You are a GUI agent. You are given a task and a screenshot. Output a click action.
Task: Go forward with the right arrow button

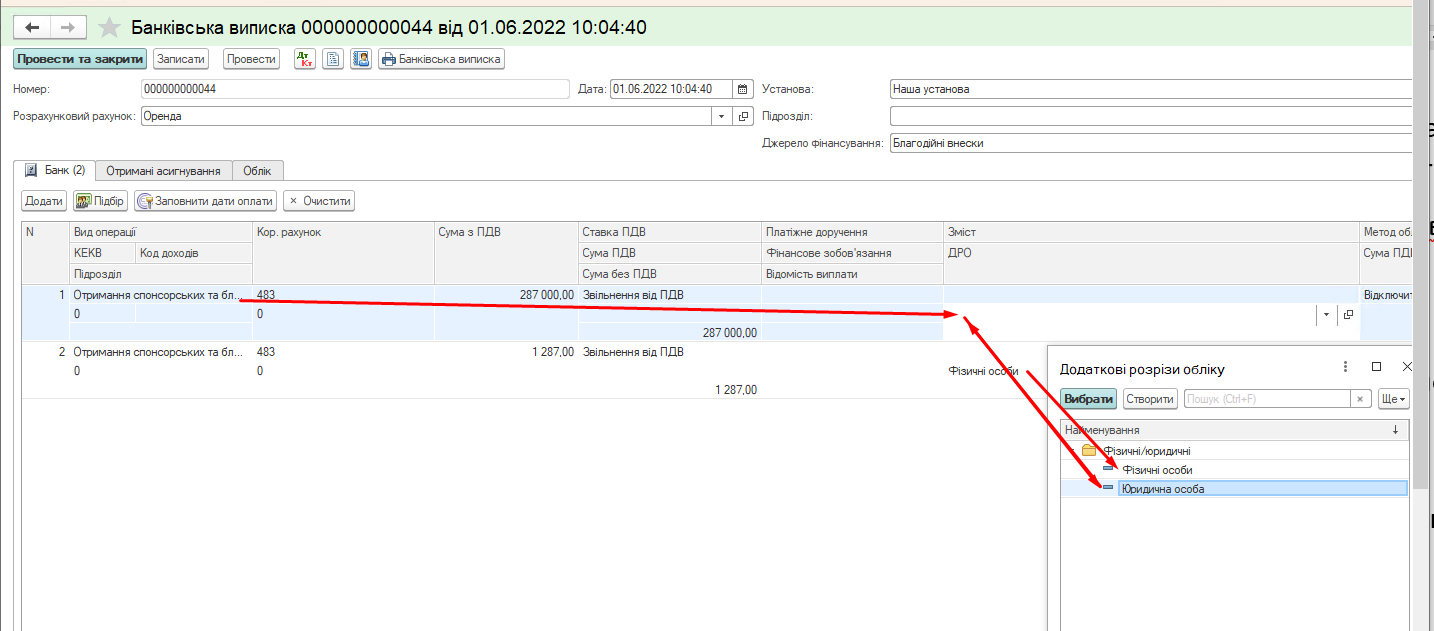point(68,28)
